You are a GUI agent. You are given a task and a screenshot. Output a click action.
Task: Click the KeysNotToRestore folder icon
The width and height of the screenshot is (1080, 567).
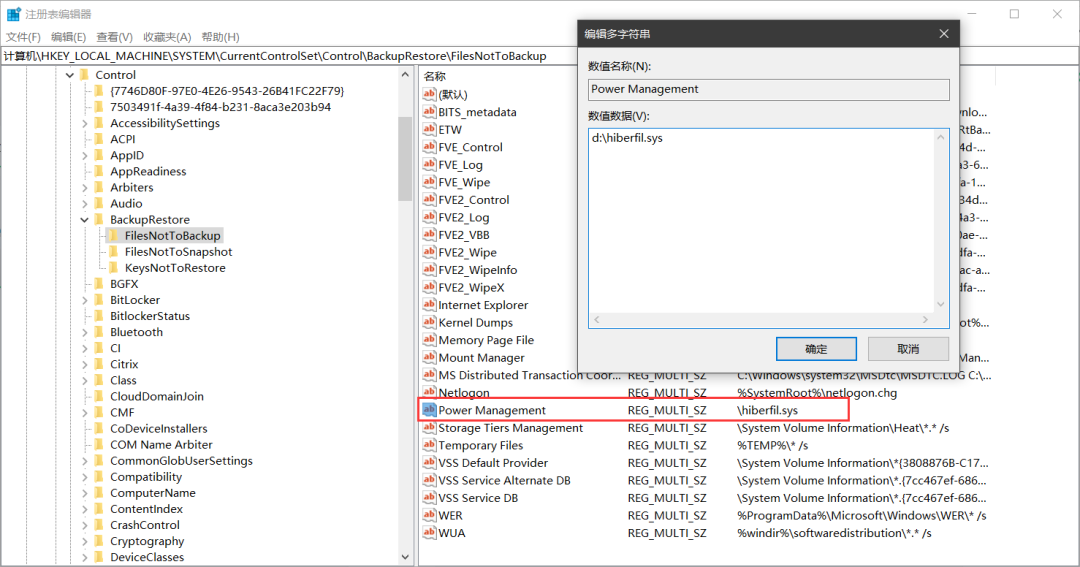(x=113, y=268)
